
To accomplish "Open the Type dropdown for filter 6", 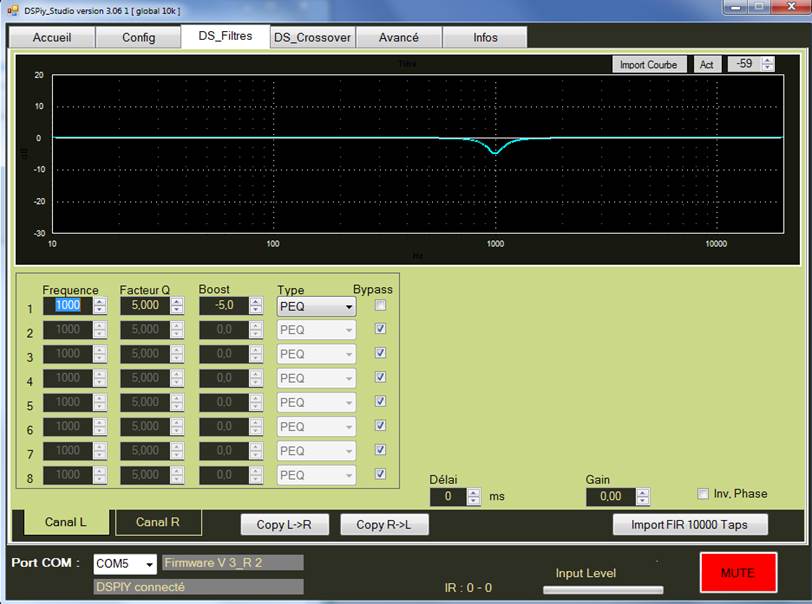I will [316, 427].
